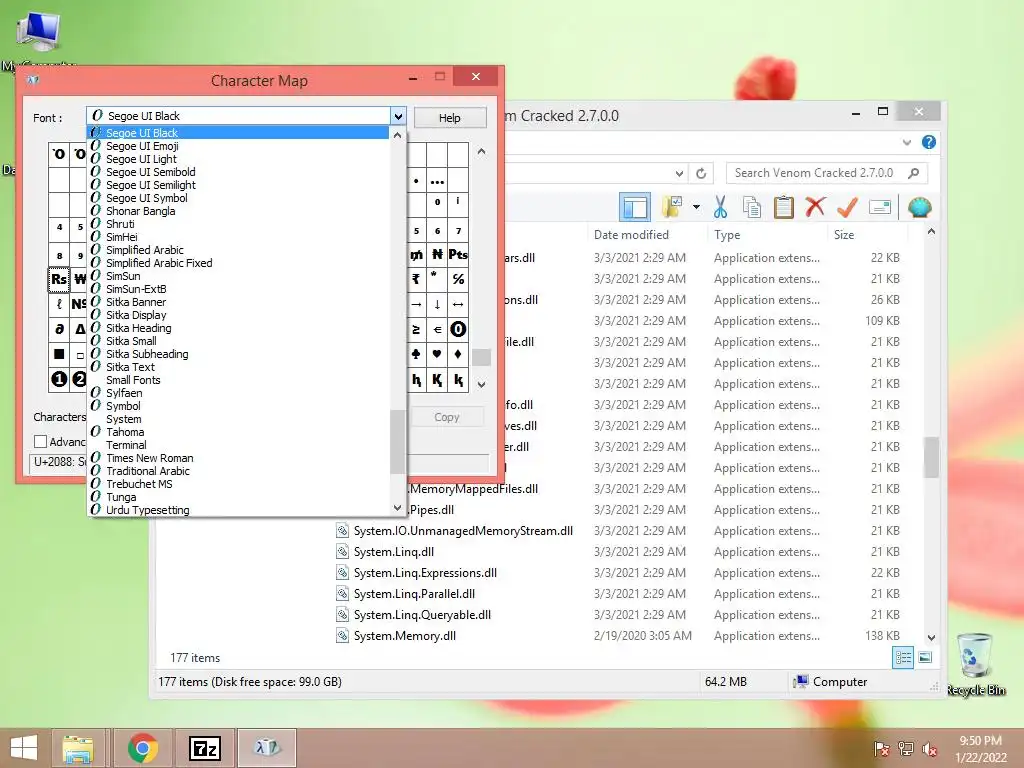The height and width of the screenshot is (768, 1024).
Task: Pick Sylfaen font from list
Action: tap(124, 393)
